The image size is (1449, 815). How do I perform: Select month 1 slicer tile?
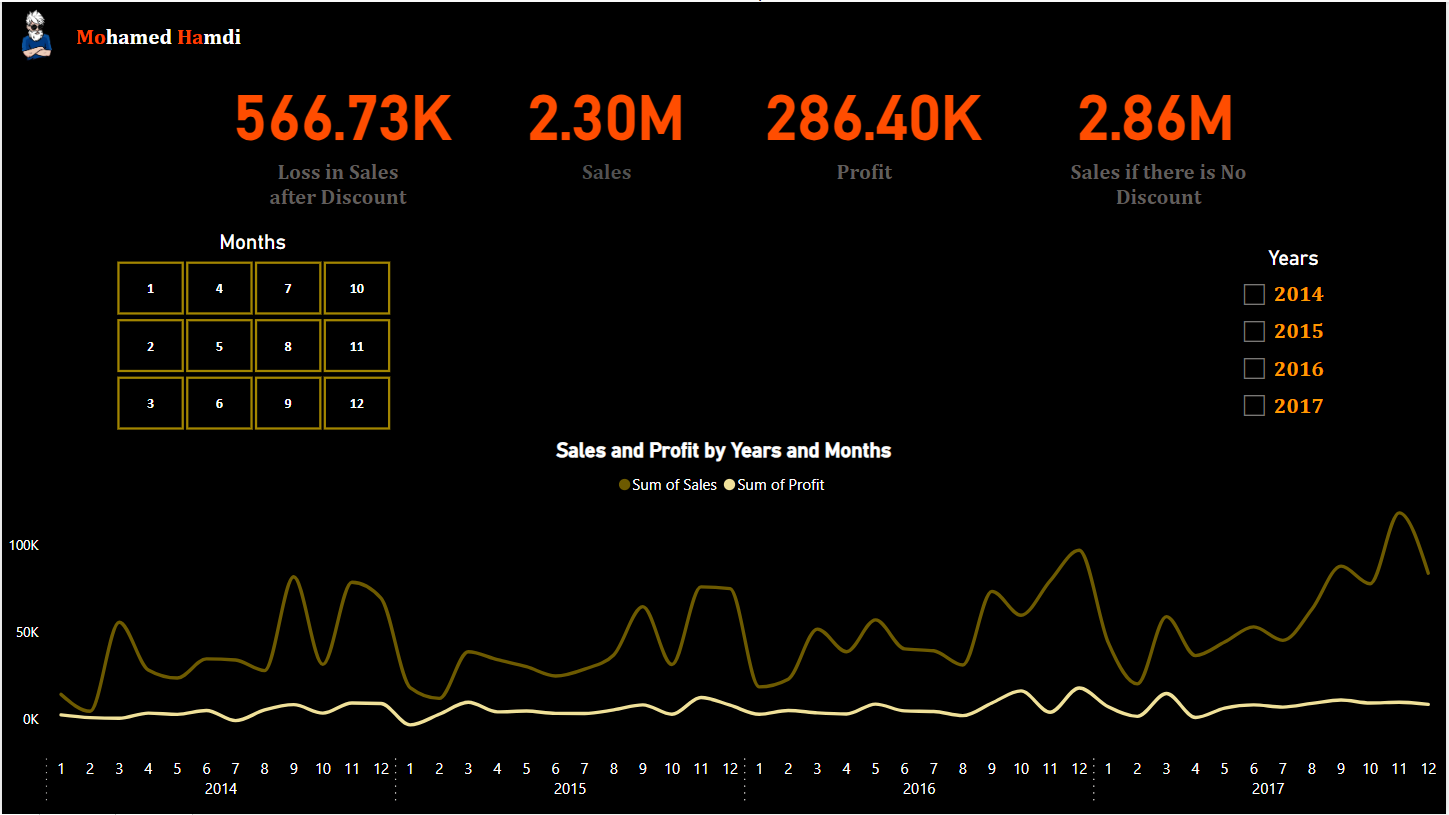pyautogui.click(x=151, y=289)
